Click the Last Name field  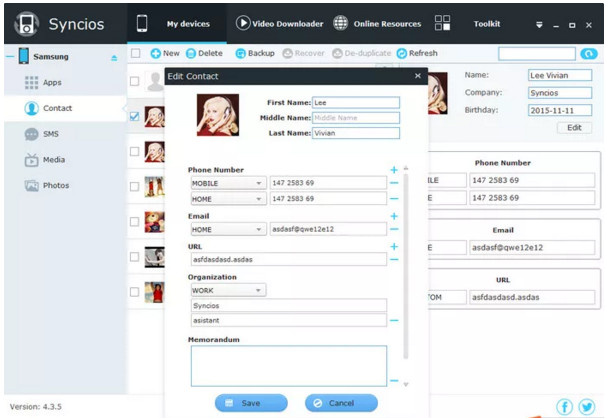(356, 133)
